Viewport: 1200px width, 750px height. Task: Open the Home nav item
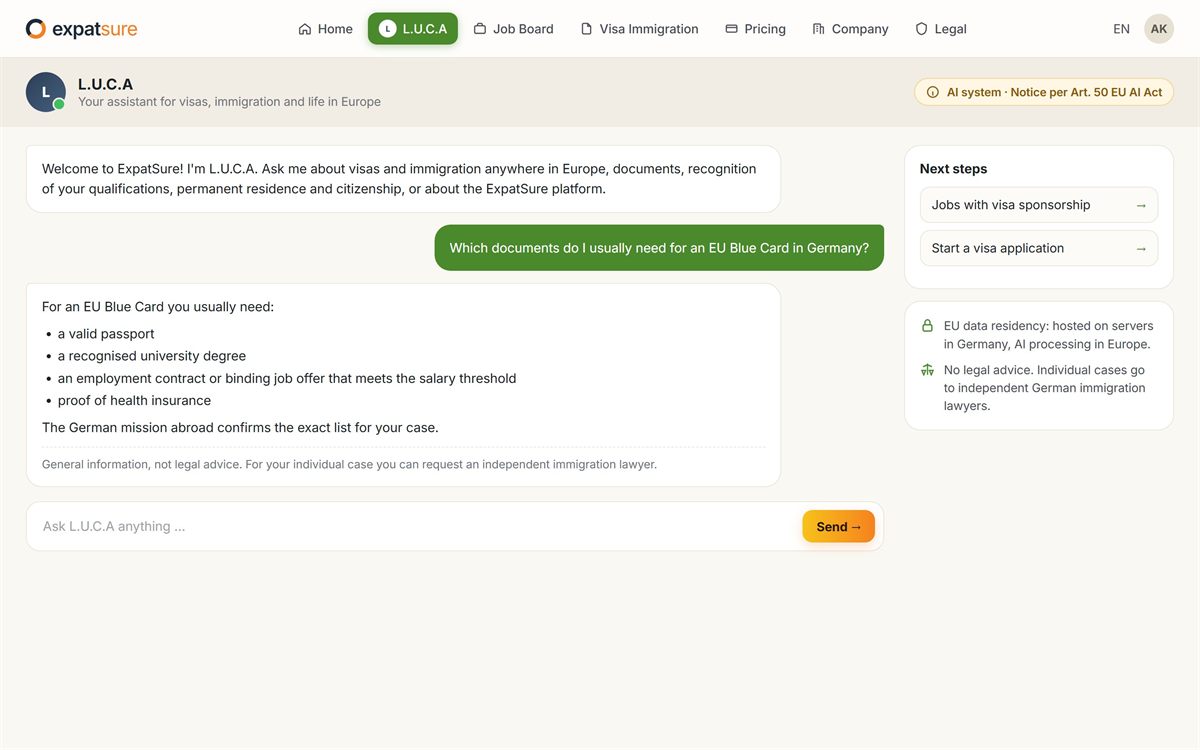(325, 29)
